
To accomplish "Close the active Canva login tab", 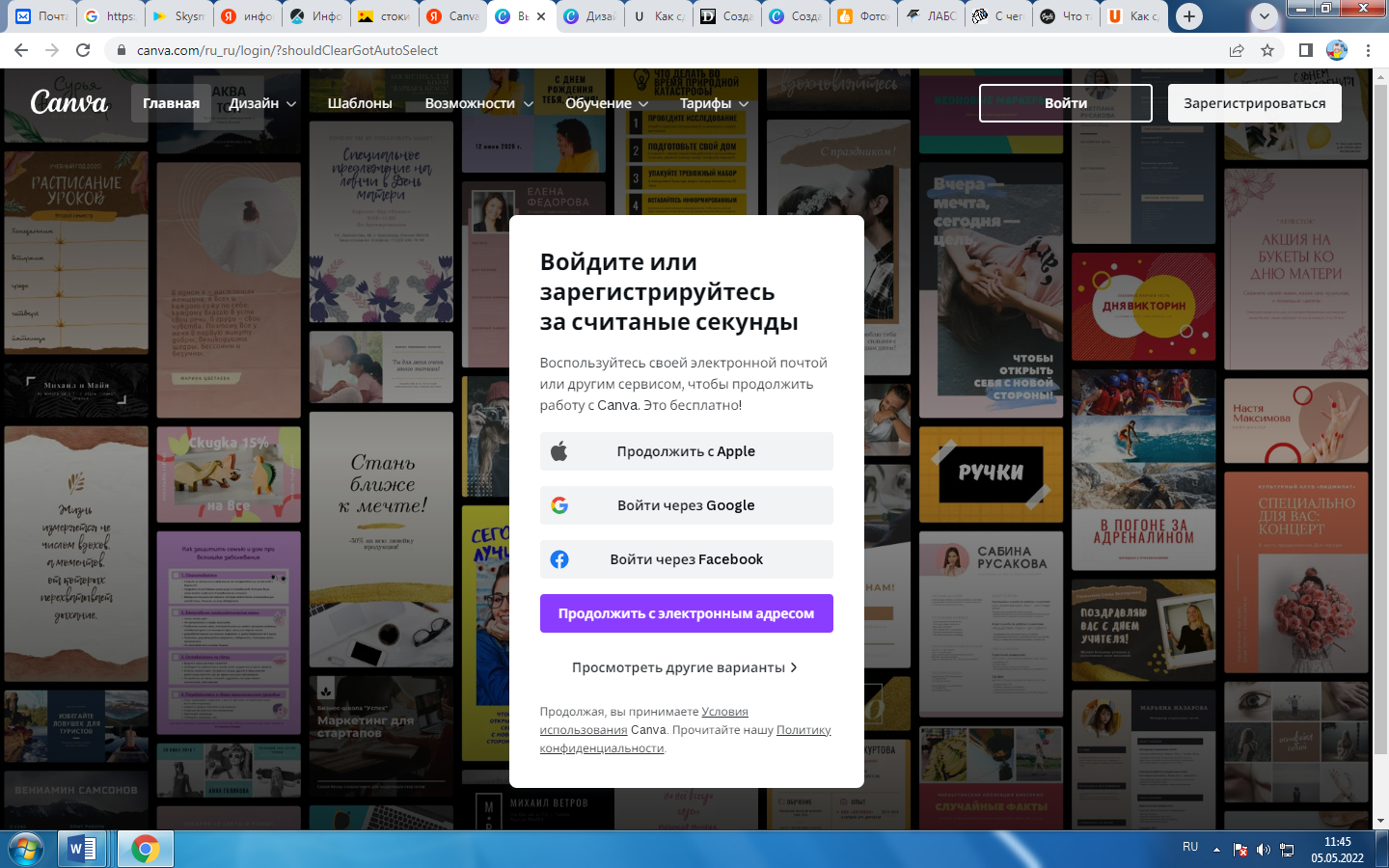I will tap(541, 16).
